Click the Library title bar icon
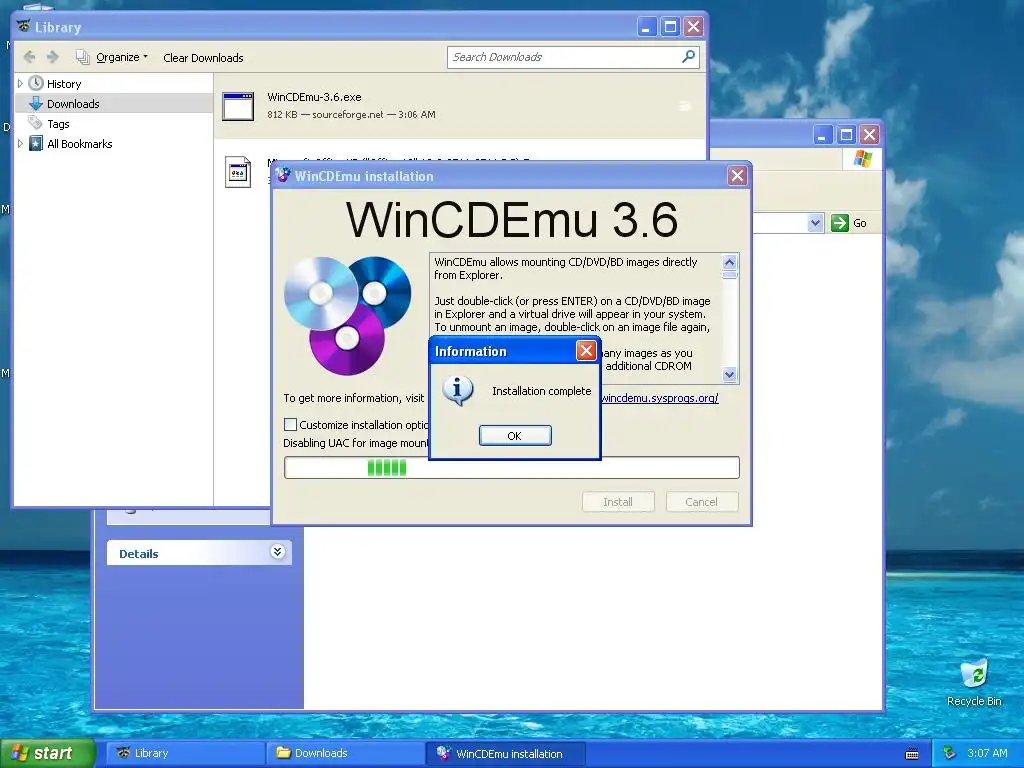 pyautogui.click(x=24, y=27)
